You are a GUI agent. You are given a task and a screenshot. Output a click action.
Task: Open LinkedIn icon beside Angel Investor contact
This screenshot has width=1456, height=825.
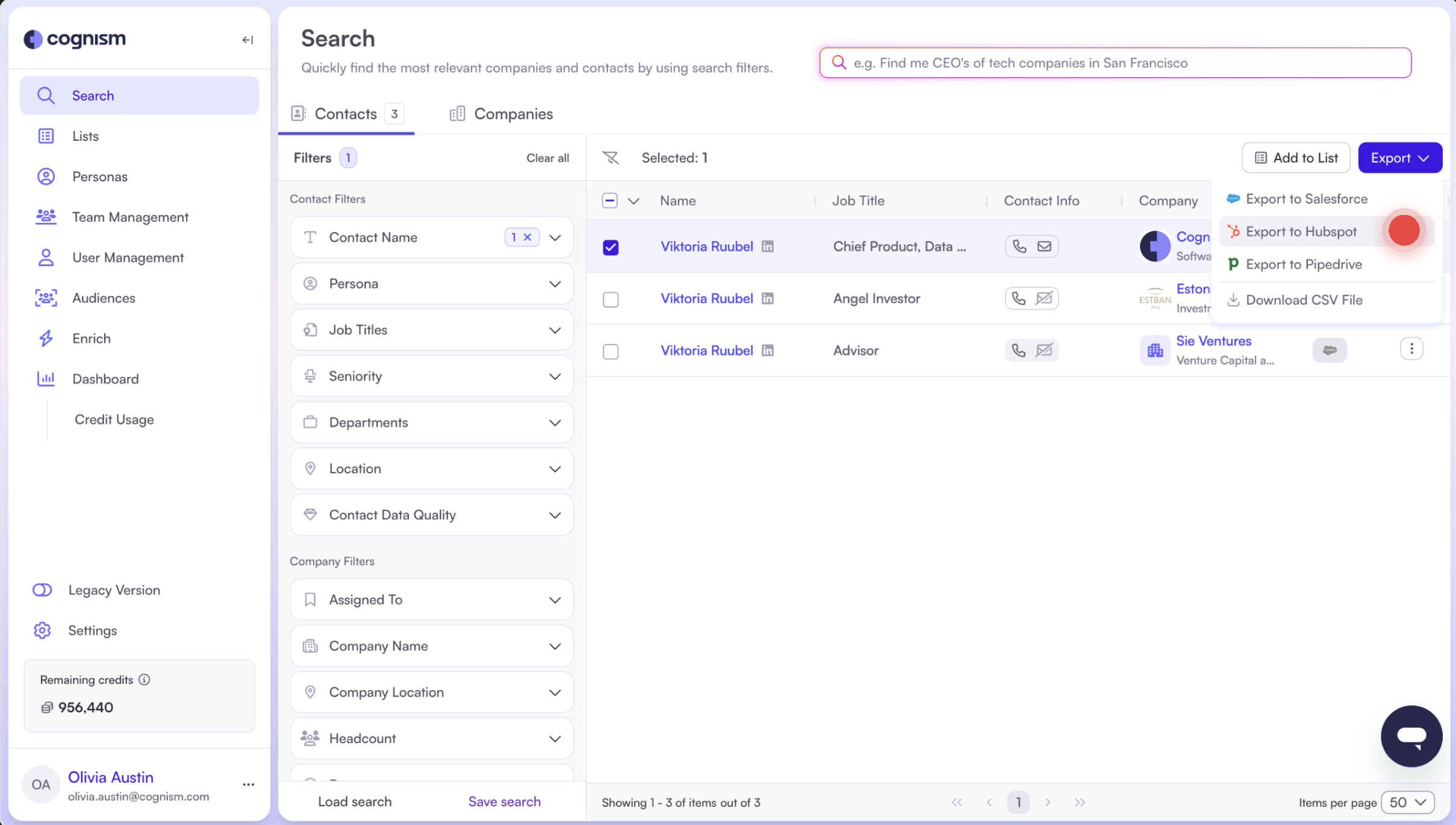pyautogui.click(x=768, y=299)
